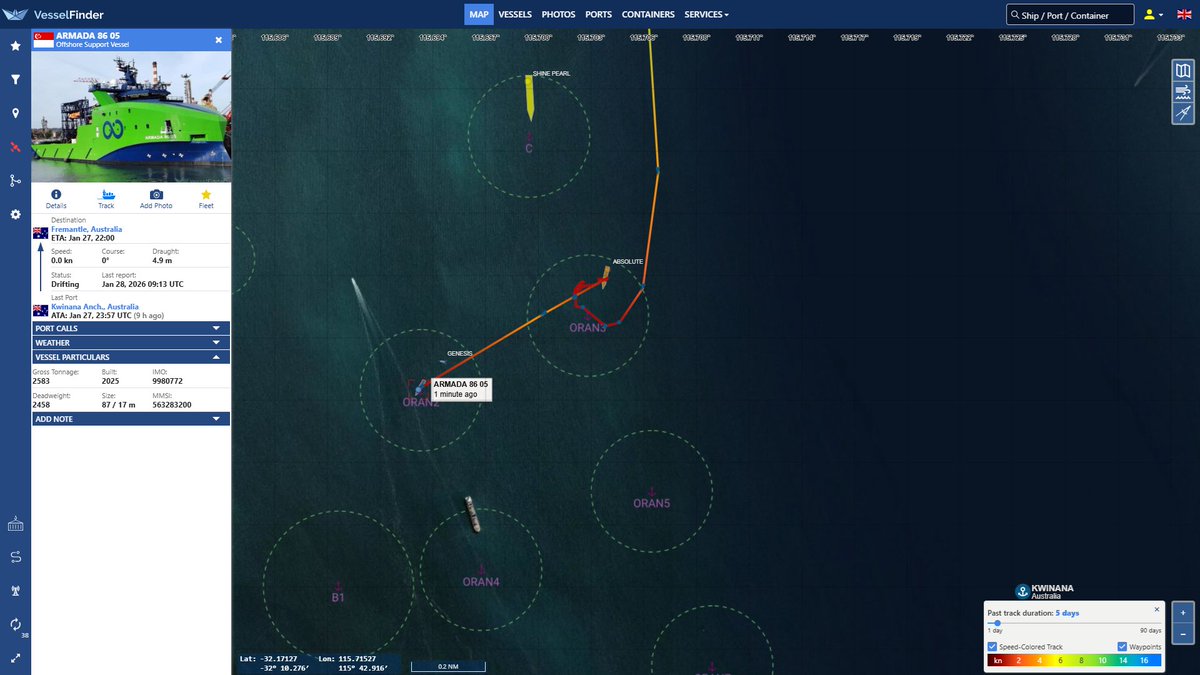Close the ARMADA 86 05 vessel panel
The width and height of the screenshot is (1200, 675).
(219, 40)
